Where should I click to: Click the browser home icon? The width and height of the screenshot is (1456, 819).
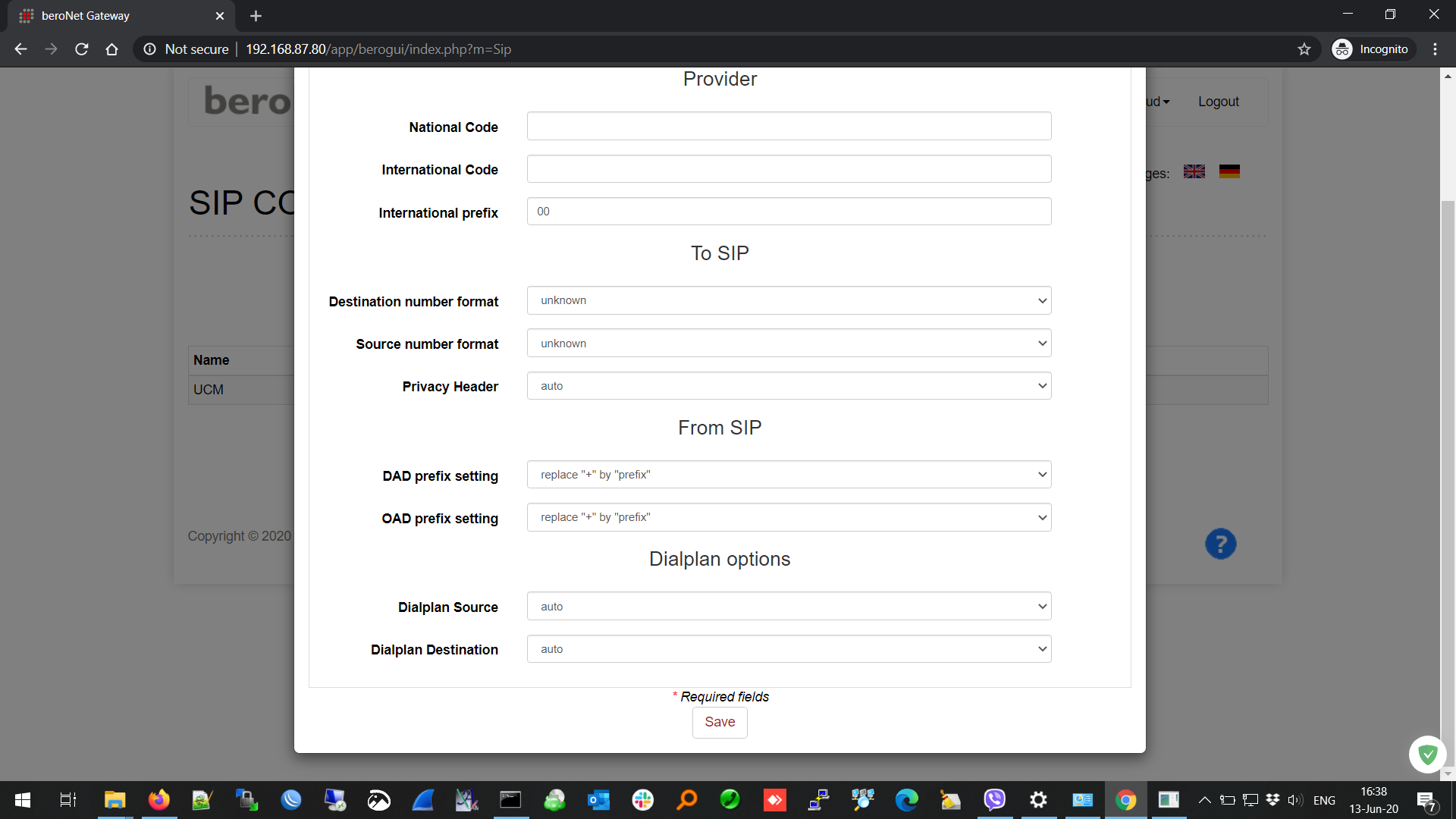112,49
